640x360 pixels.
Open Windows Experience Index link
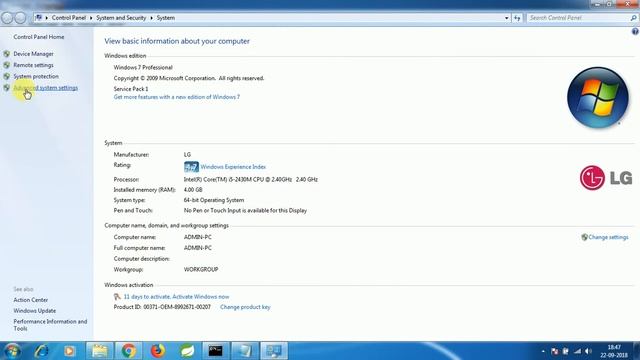[x=233, y=167]
